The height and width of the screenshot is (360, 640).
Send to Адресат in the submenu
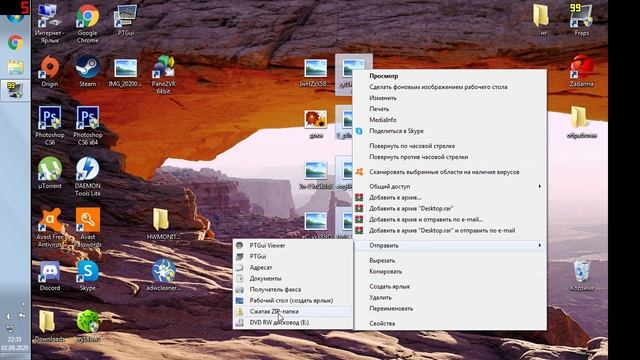pyautogui.click(x=293, y=267)
